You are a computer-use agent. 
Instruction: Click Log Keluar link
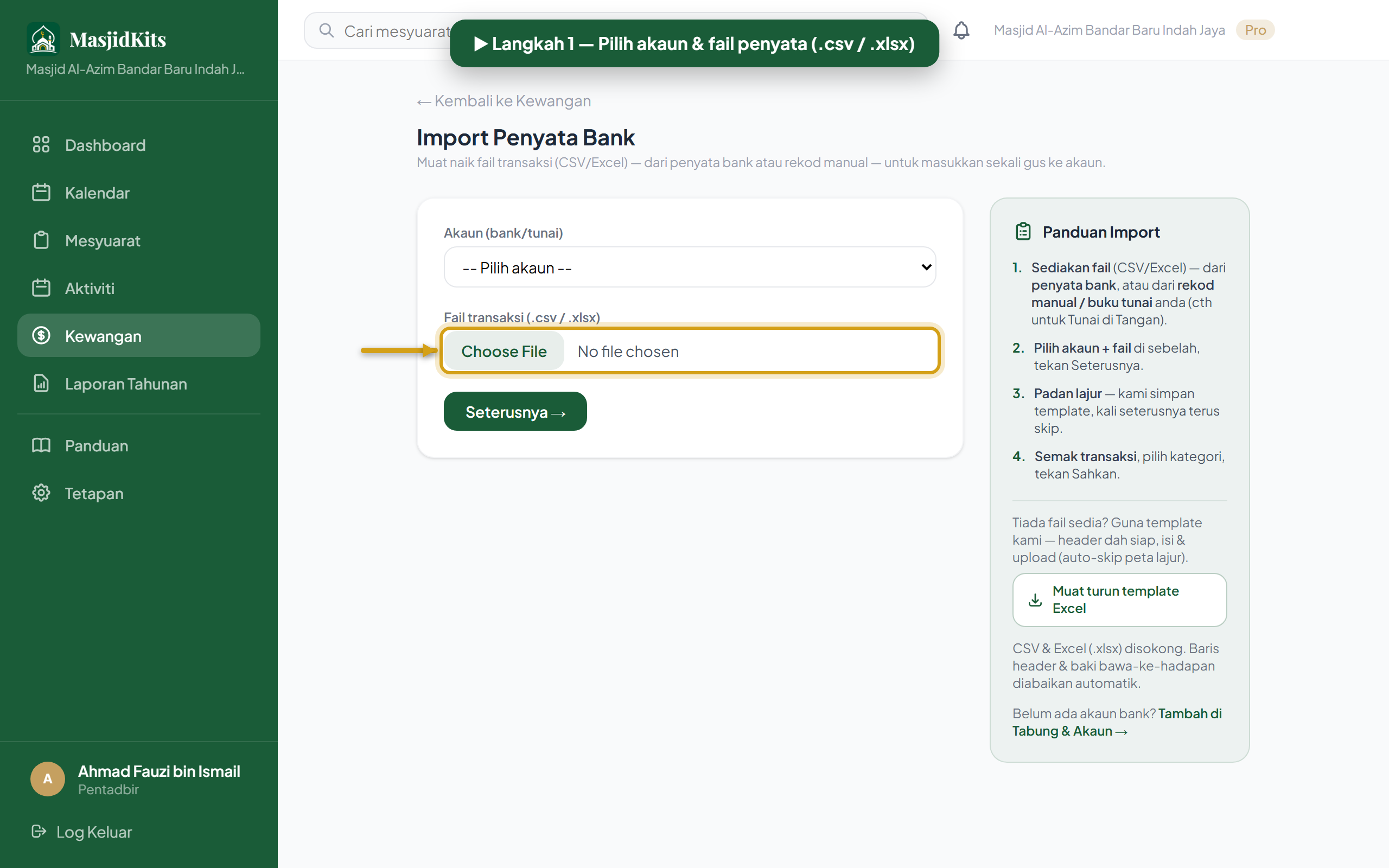pyautogui.click(x=82, y=831)
